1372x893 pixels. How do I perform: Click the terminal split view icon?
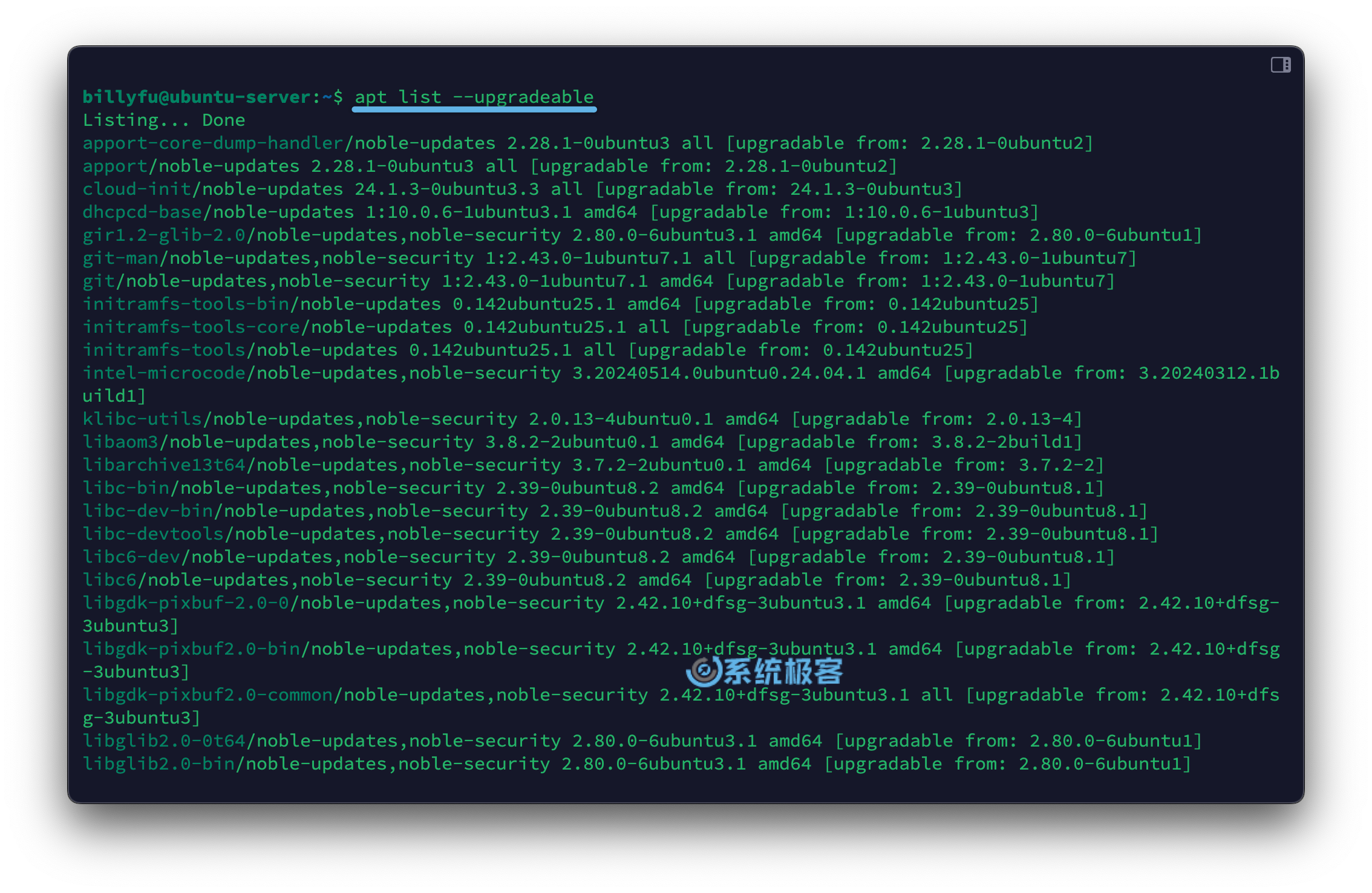[1281, 65]
